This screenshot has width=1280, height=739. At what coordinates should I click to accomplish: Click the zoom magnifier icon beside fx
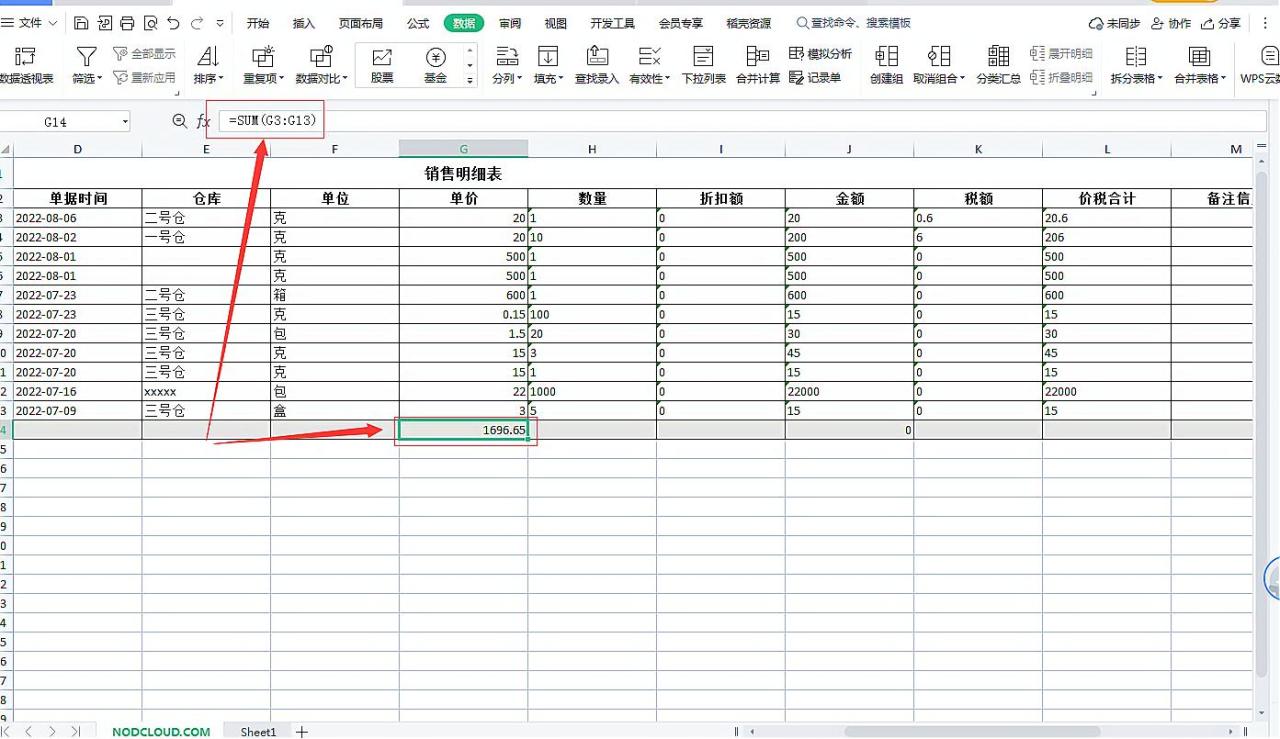179,121
